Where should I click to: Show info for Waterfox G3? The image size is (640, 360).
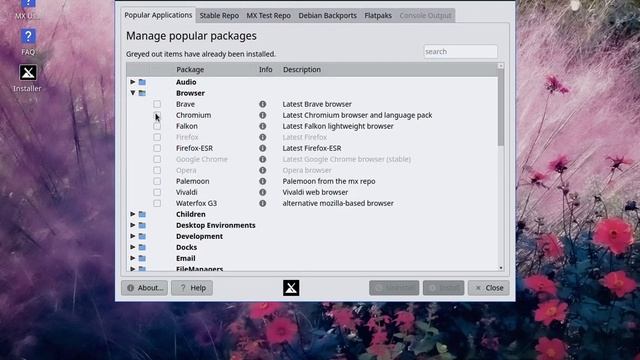[262, 203]
